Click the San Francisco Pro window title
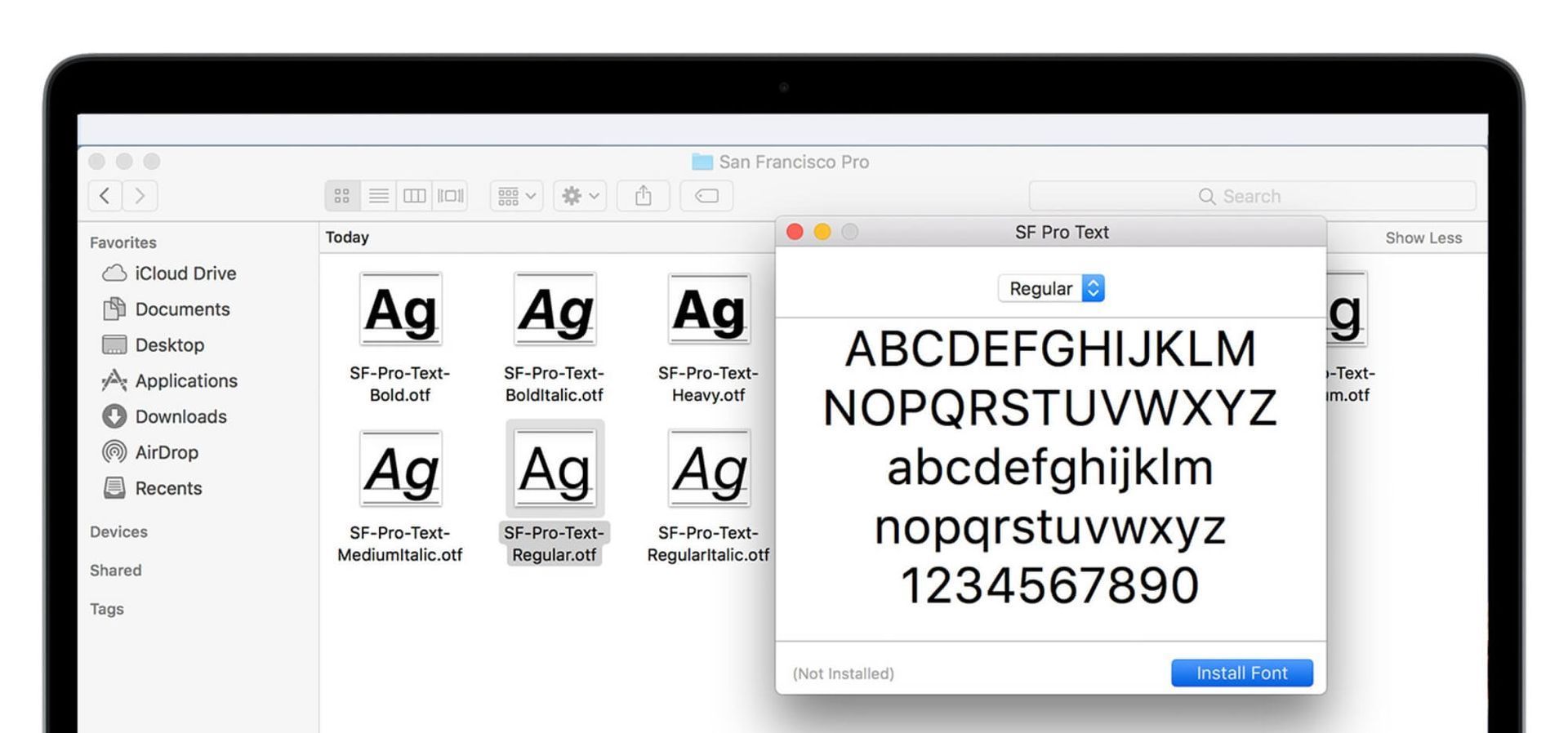 click(x=781, y=162)
